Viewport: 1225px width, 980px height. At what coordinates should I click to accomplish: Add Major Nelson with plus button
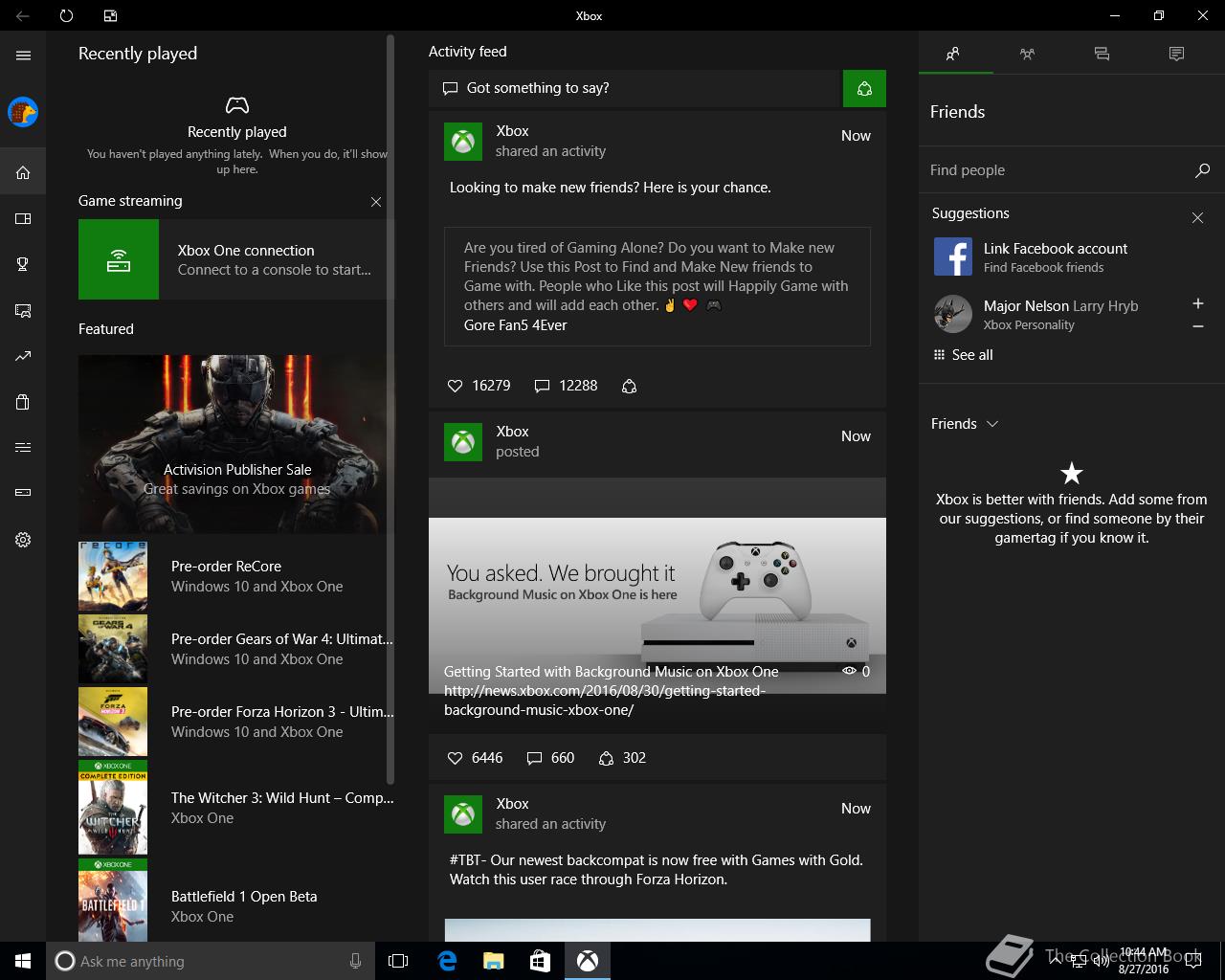click(x=1197, y=303)
